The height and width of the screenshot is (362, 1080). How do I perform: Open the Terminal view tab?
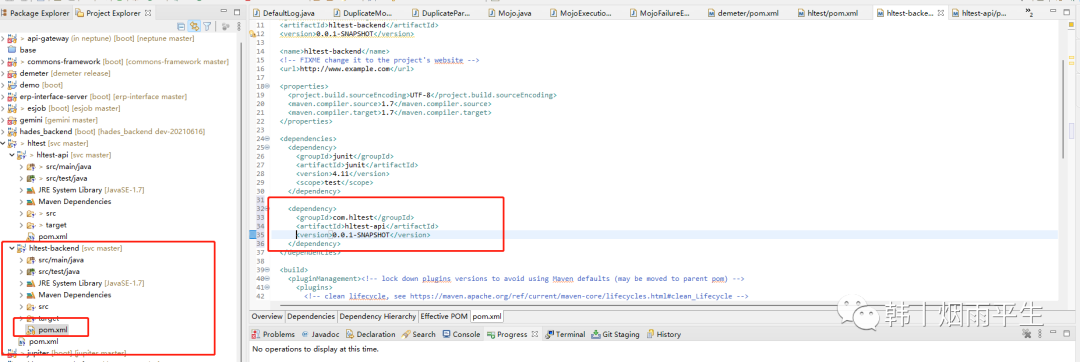(x=565, y=334)
